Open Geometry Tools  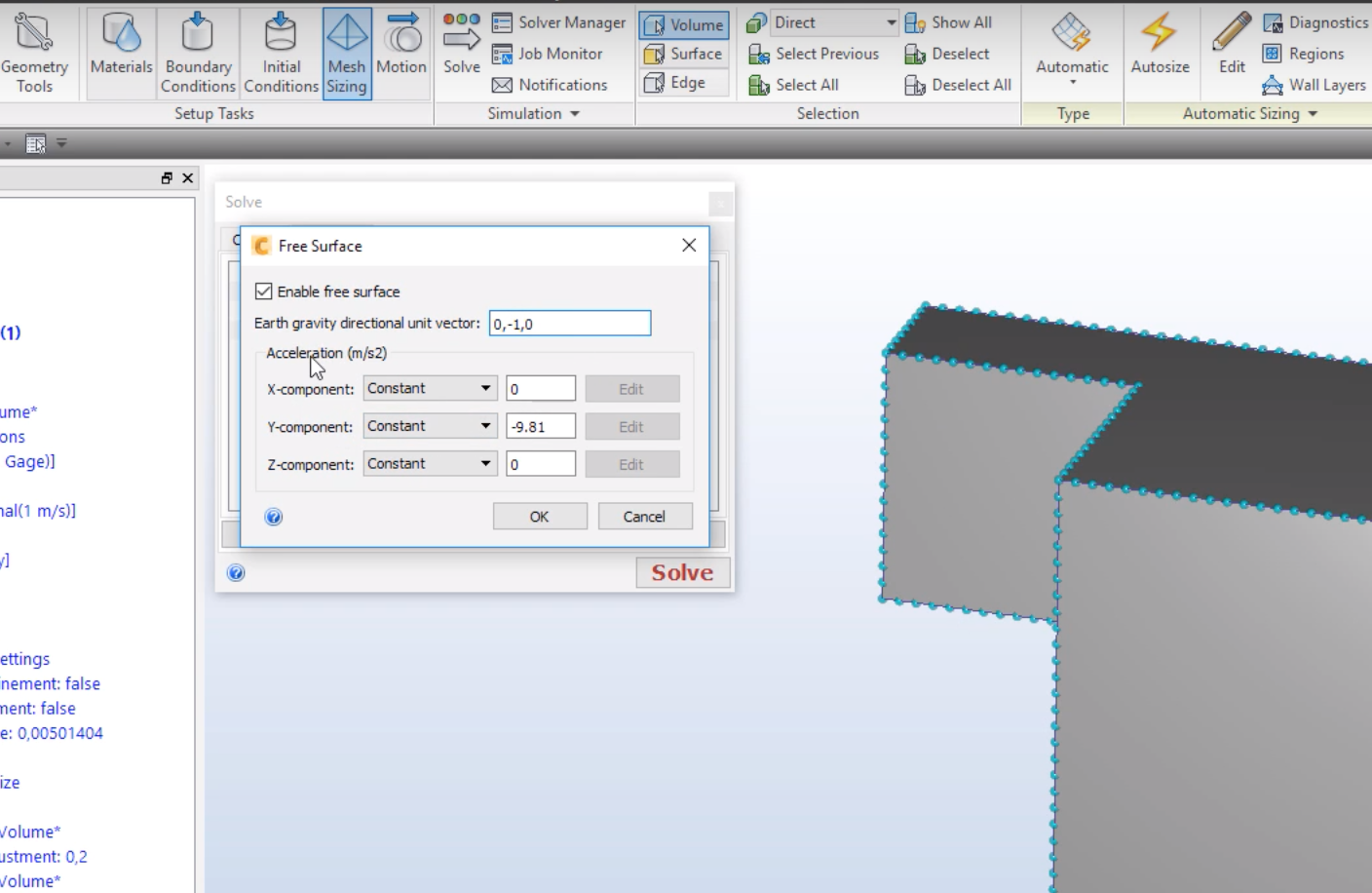35,54
